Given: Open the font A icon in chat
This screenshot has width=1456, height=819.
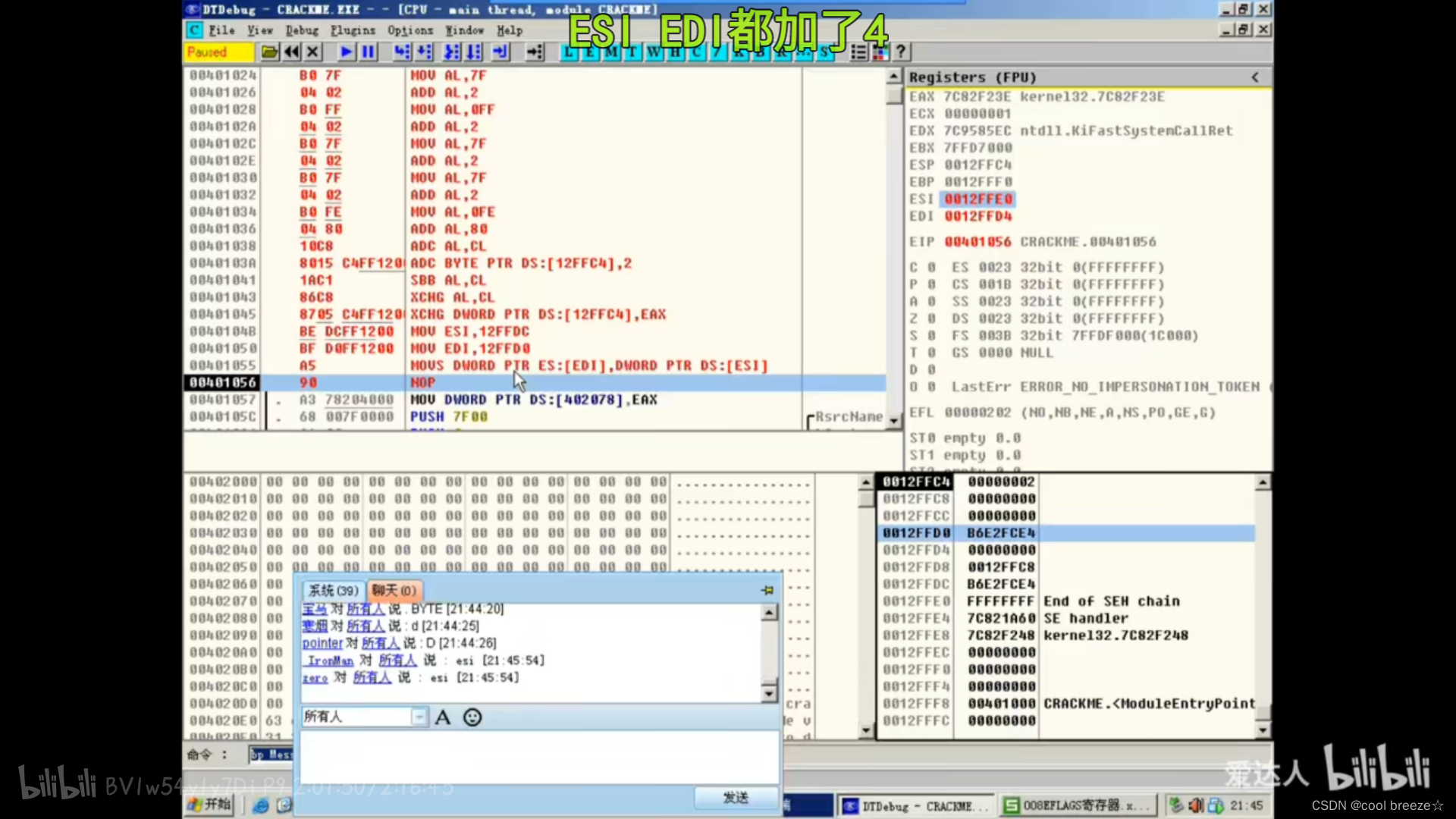Looking at the screenshot, I should 443,717.
